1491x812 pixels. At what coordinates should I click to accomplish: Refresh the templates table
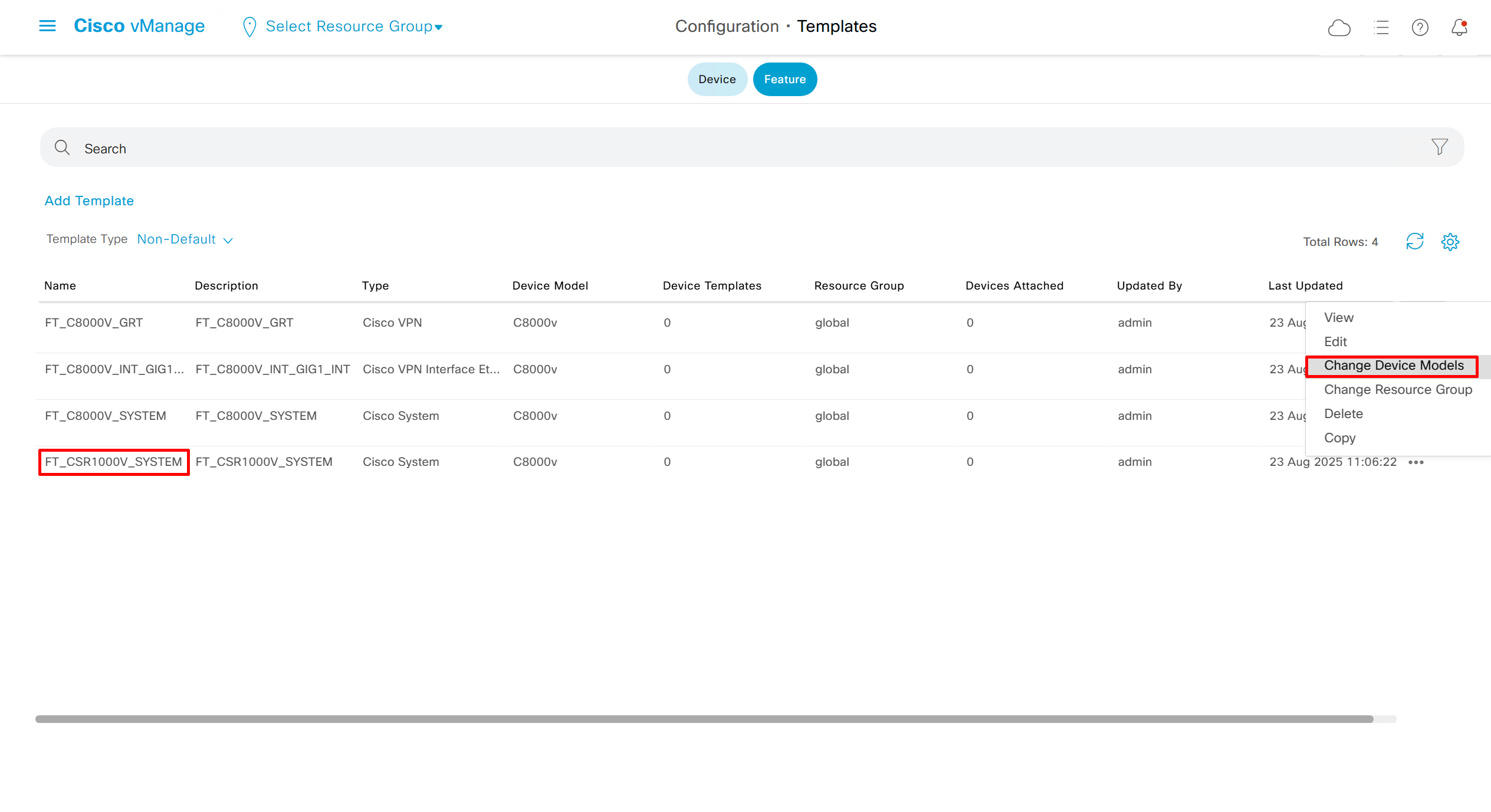(x=1414, y=241)
